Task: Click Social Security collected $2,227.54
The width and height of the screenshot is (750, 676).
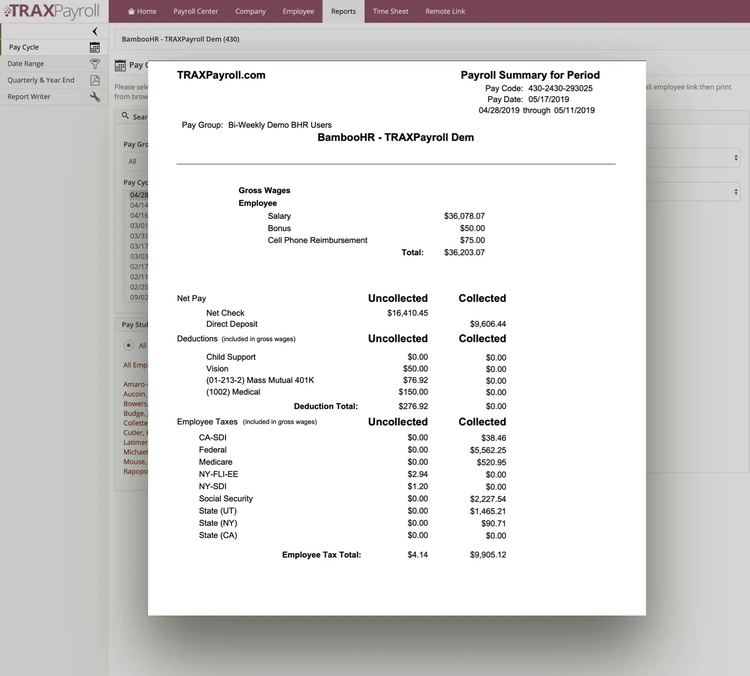Action: (487, 499)
